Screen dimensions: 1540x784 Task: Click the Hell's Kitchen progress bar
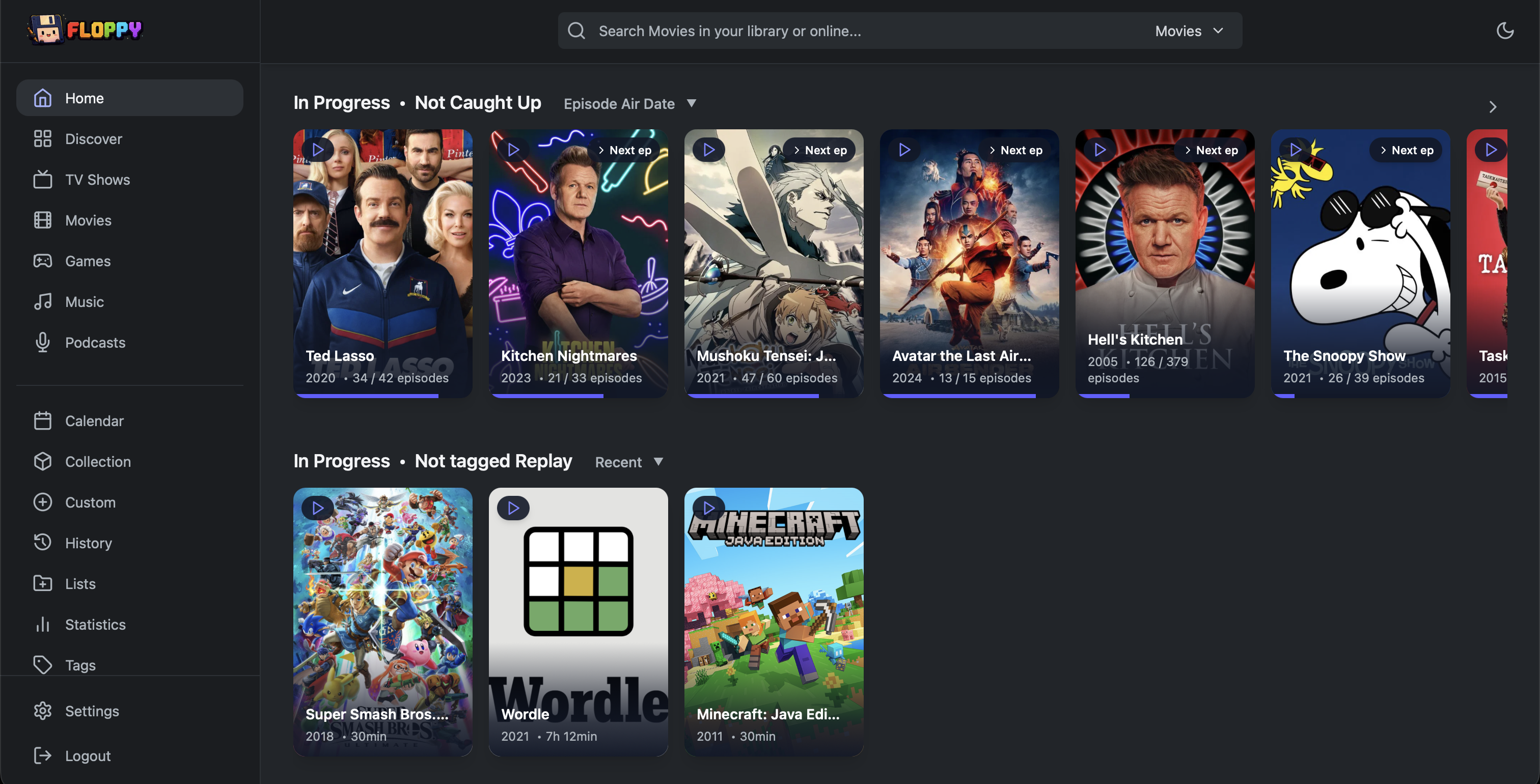[1104, 396]
